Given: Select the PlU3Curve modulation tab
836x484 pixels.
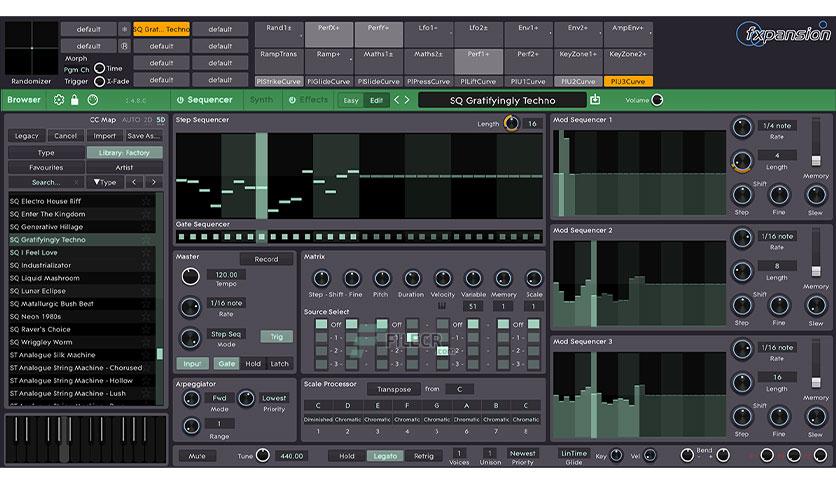Looking at the screenshot, I should pyautogui.click(x=628, y=82).
